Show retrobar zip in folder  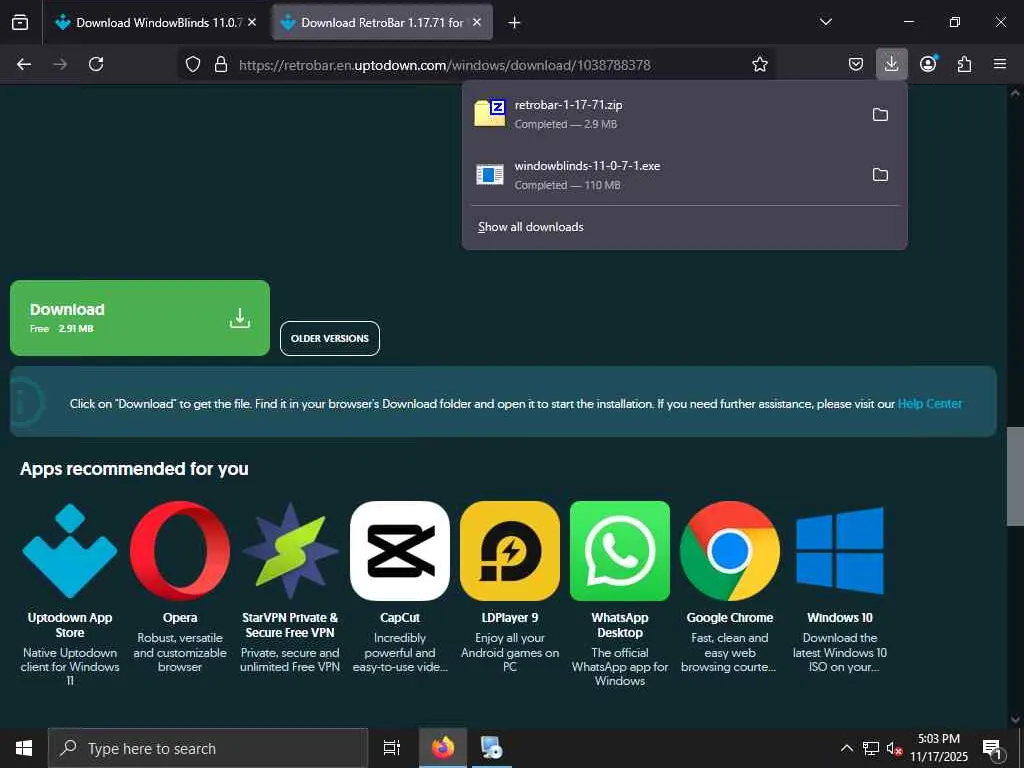point(880,114)
